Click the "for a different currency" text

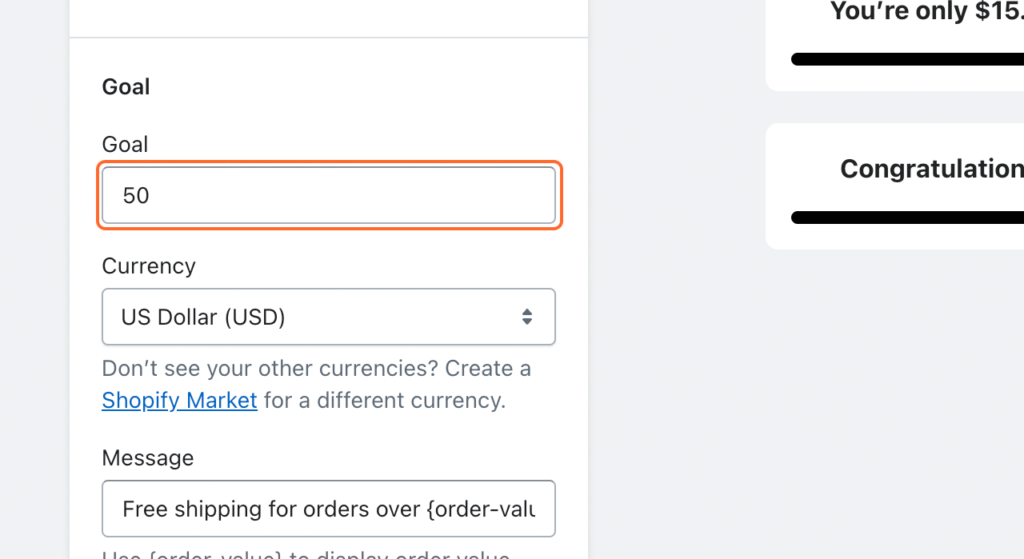385,400
